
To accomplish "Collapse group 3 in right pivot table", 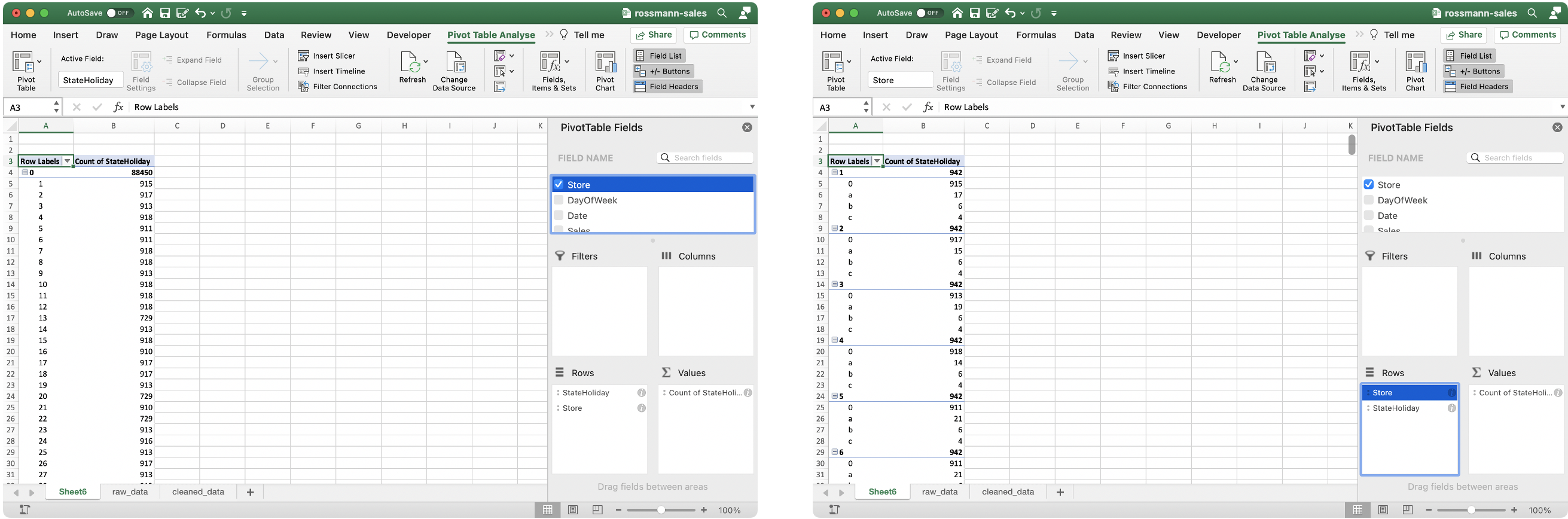I will 834,284.
